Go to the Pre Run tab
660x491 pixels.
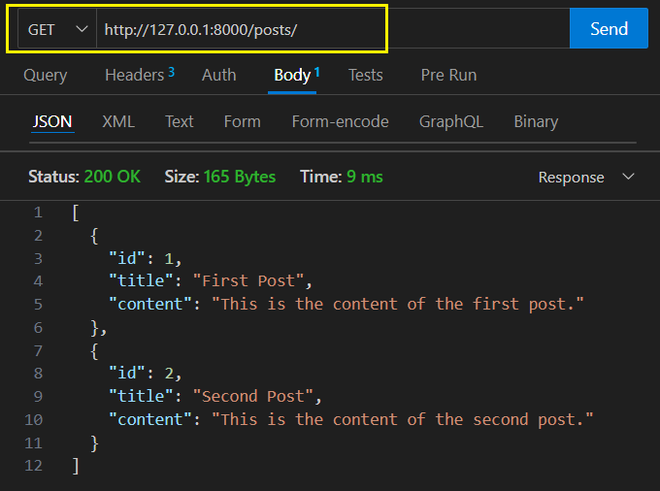pos(448,75)
